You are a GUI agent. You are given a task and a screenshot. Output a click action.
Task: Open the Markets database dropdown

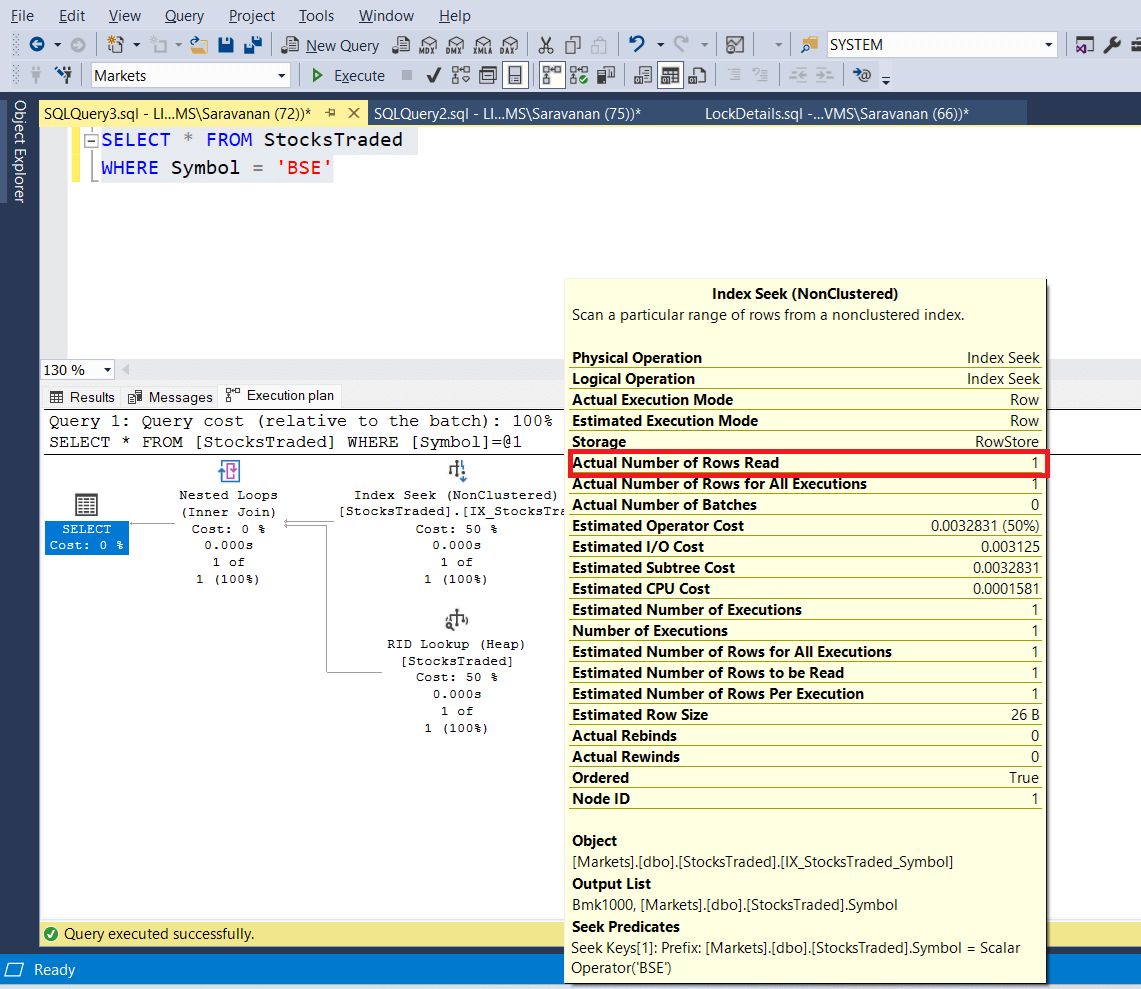point(281,76)
